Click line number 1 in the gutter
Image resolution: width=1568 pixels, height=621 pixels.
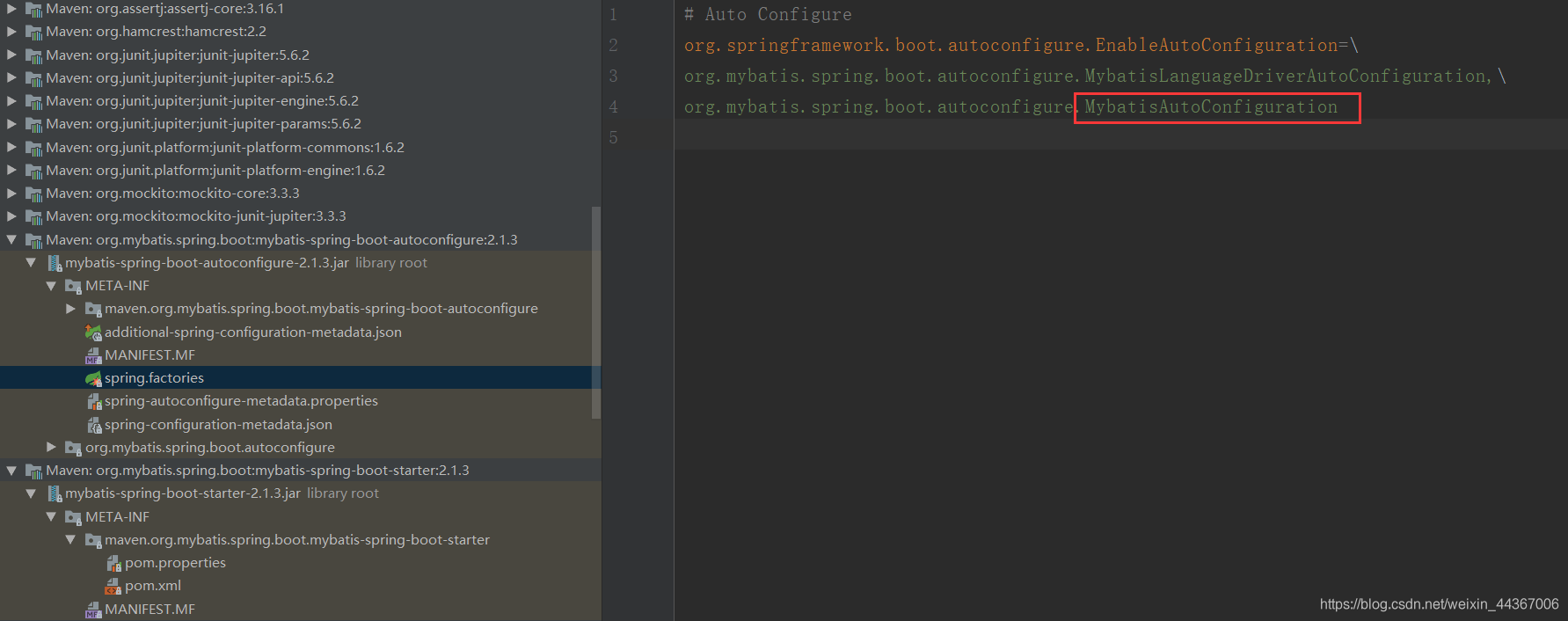coord(613,15)
